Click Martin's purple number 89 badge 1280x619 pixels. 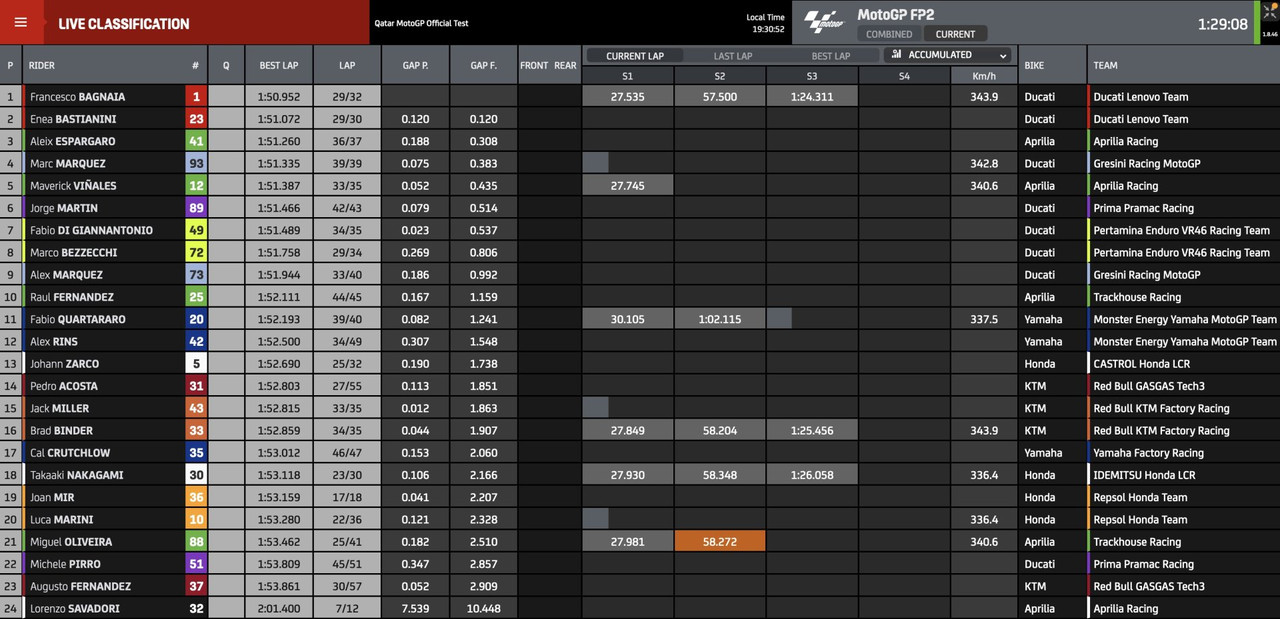point(196,208)
